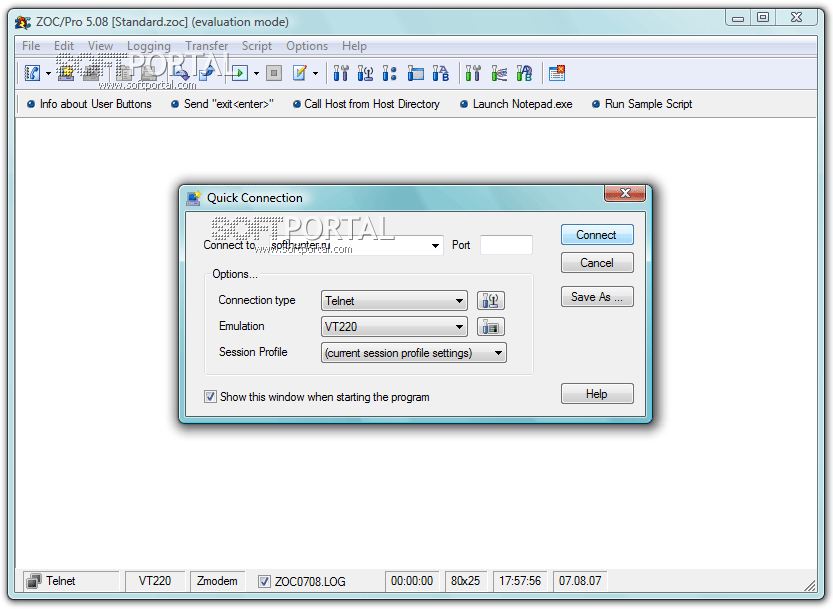The width and height of the screenshot is (833, 609).
Task: Click the red-cornered window toolbar icon
Action: point(557,73)
